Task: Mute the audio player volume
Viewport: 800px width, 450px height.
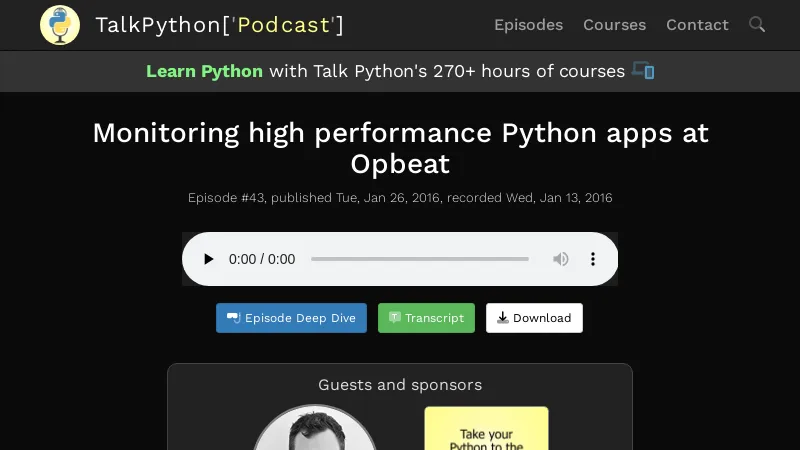Action: coord(561,259)
